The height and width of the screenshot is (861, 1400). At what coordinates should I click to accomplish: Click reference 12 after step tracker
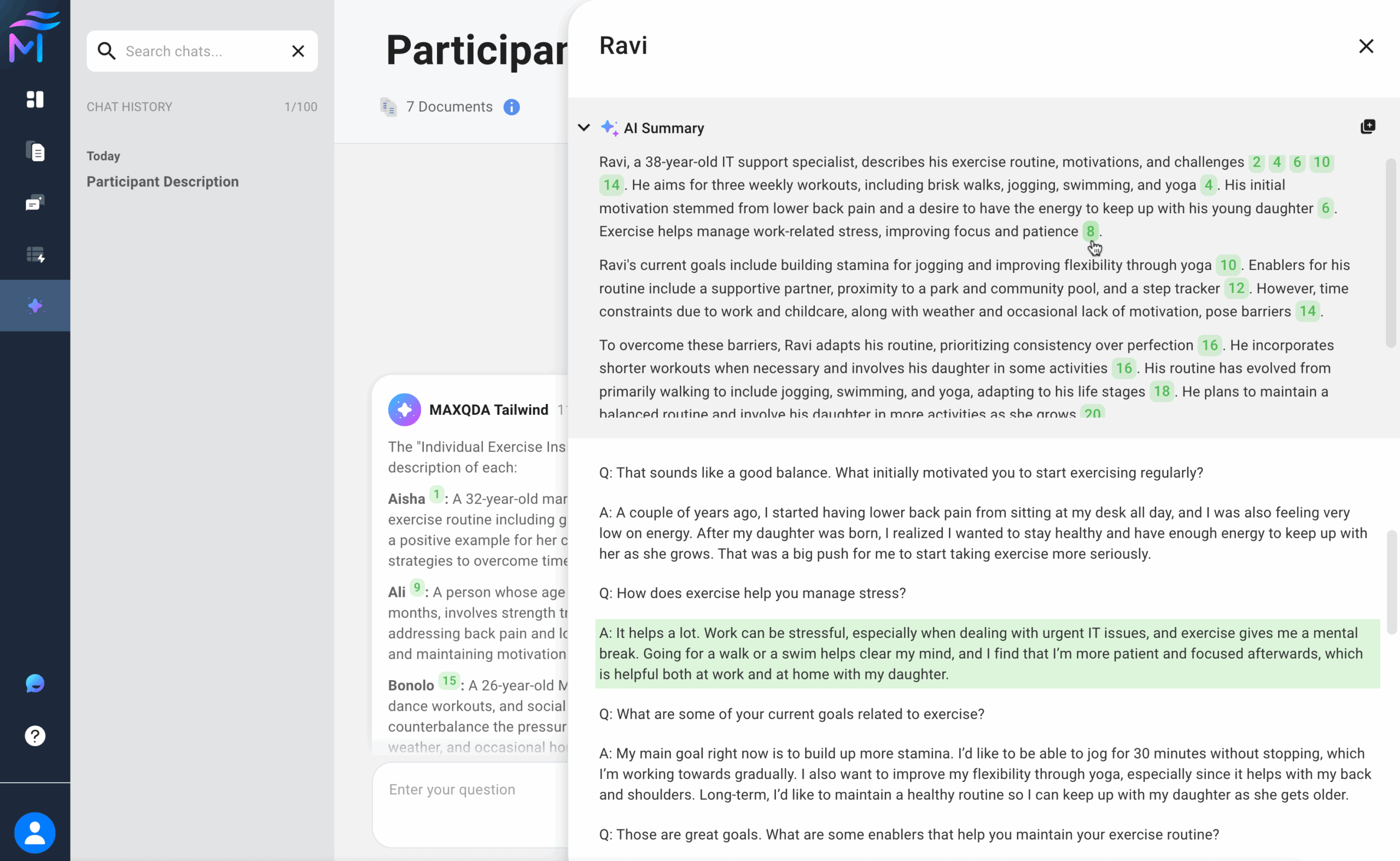(1236, 288)
